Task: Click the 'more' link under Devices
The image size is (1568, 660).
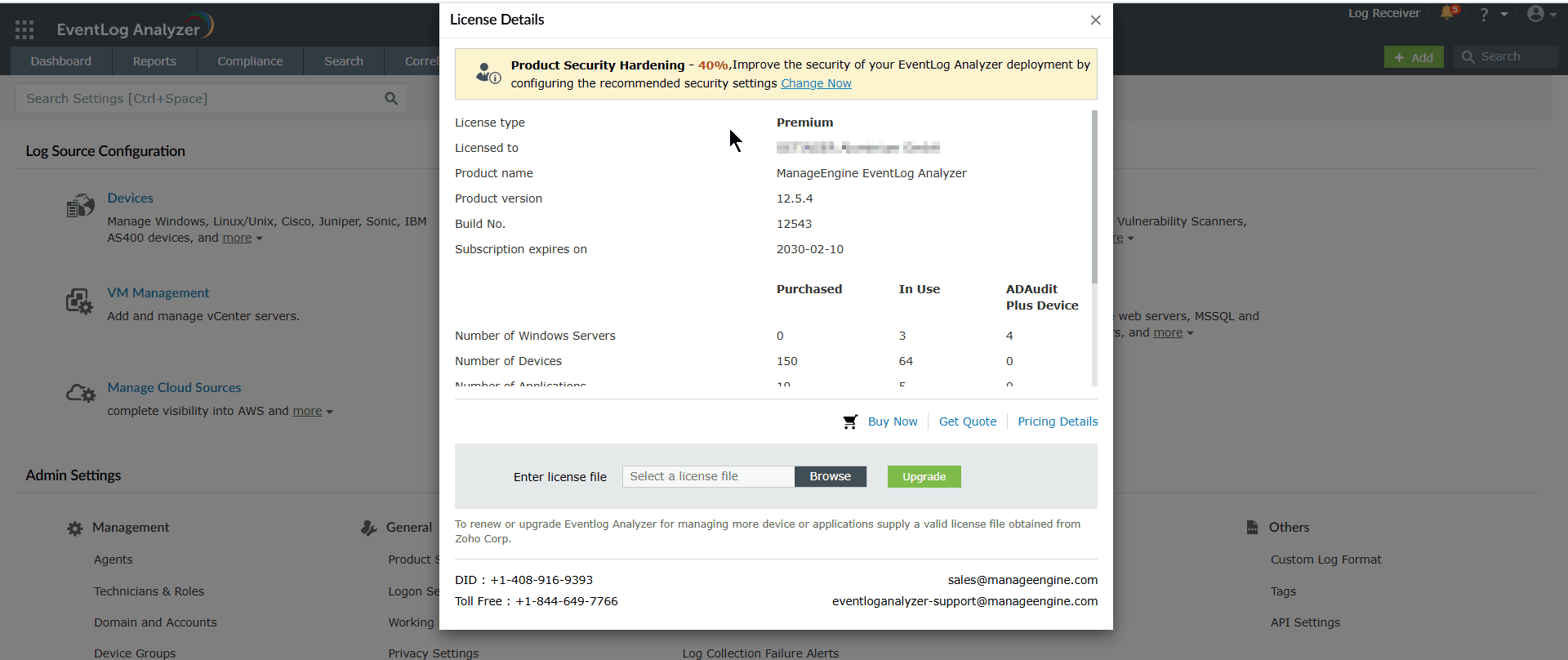Action: point(237,238)
